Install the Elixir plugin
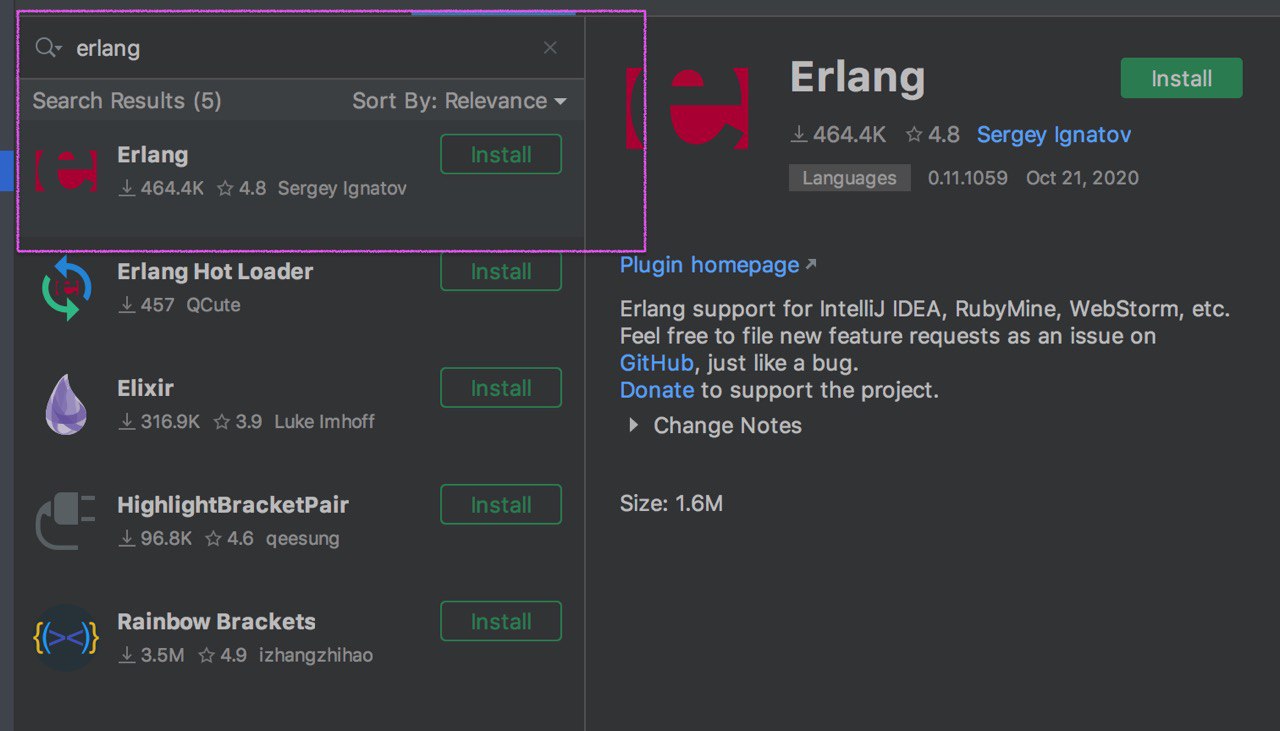The height and width of the screenshot is (731, 1280). (x=501, y=388)
